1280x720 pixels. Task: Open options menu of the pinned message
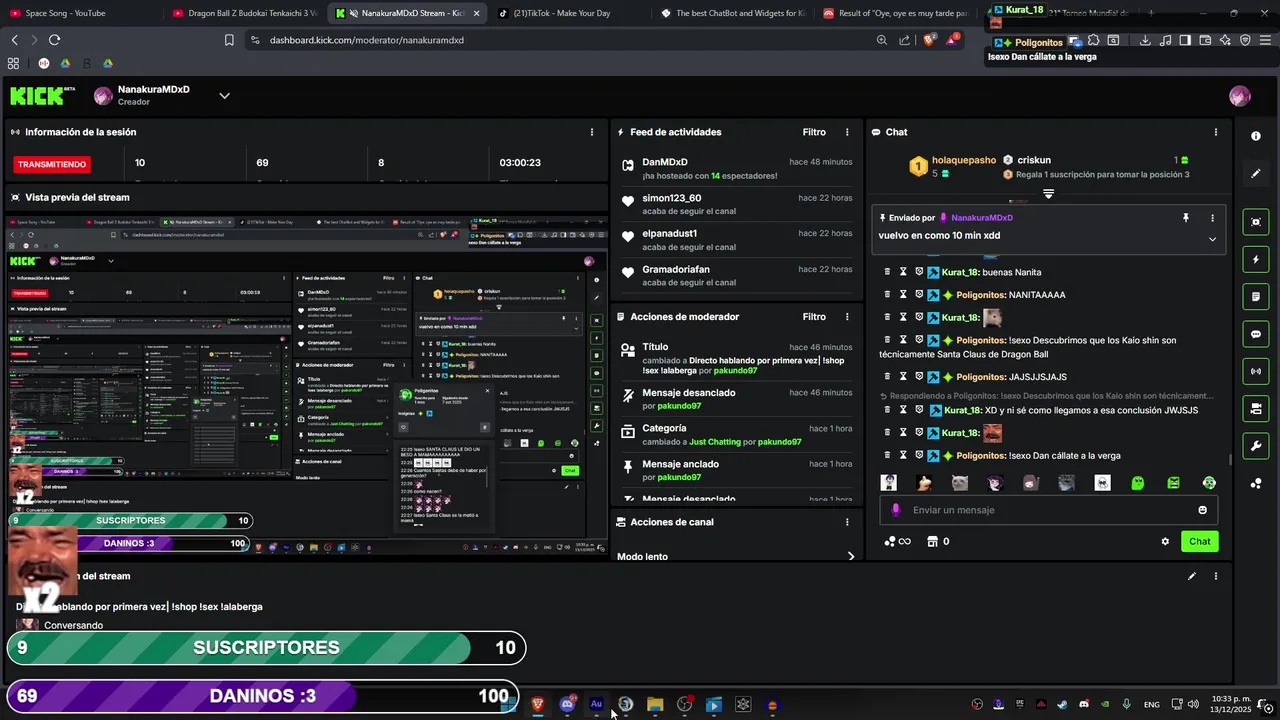point(1212,217)
